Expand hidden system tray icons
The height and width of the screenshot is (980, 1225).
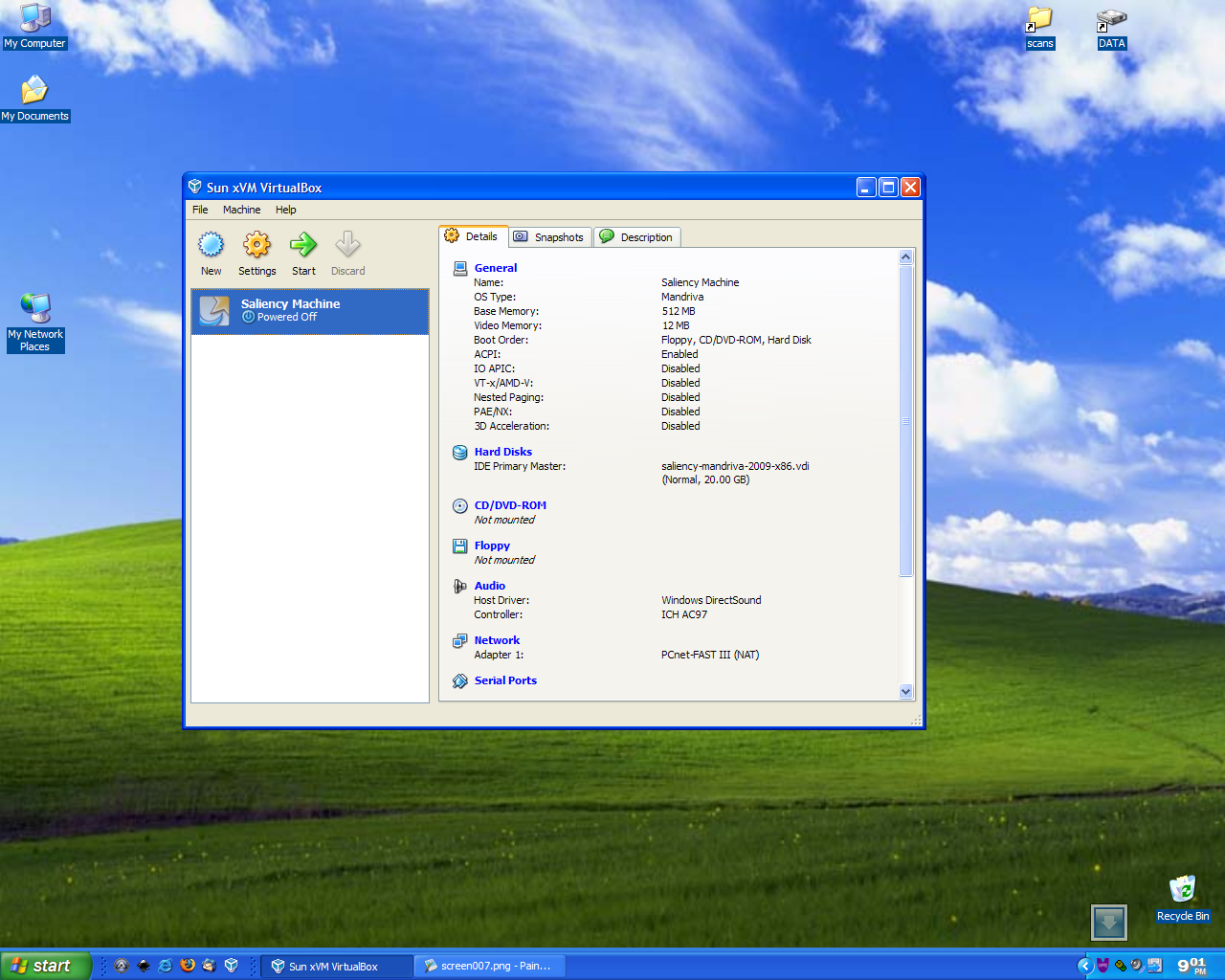coord(1084,966)
